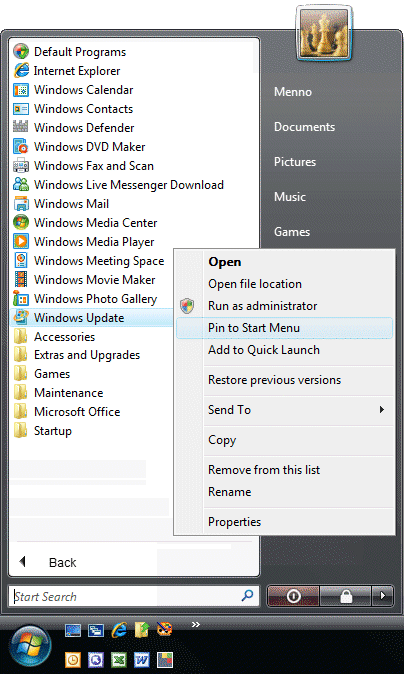The height and width of the screenshot is (674, 404).
Task: Click the Windows Media Center icon
Action: pyautogui.click(x=21, y=222)
